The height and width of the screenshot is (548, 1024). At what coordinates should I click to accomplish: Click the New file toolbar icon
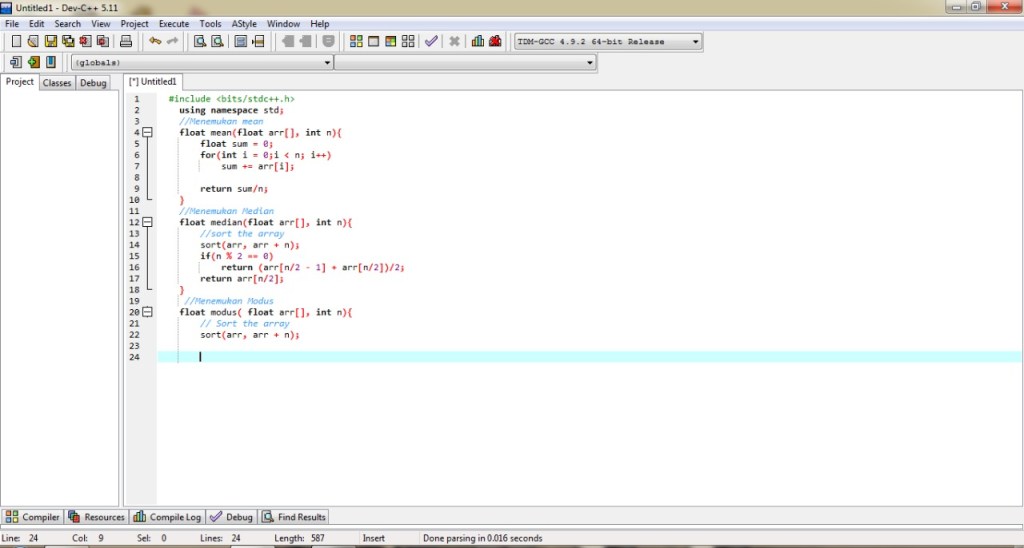pos(16,42)
